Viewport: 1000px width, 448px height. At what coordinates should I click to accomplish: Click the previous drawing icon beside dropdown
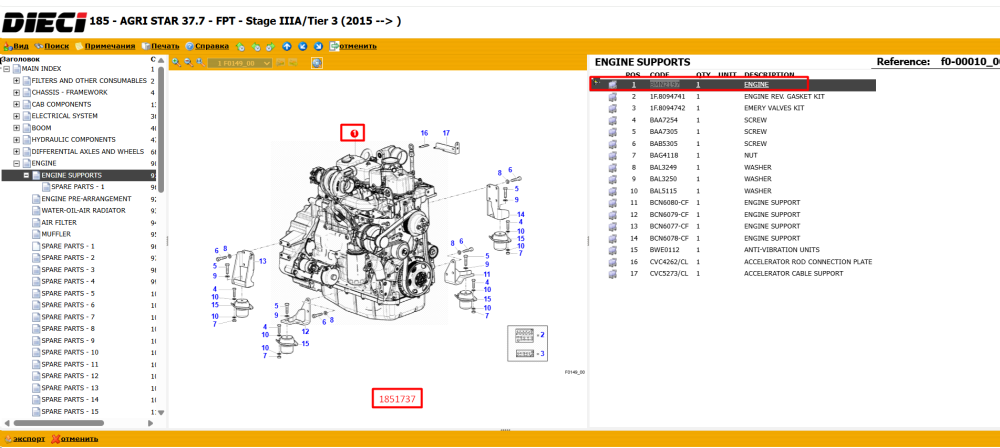(x=281, y=63)
